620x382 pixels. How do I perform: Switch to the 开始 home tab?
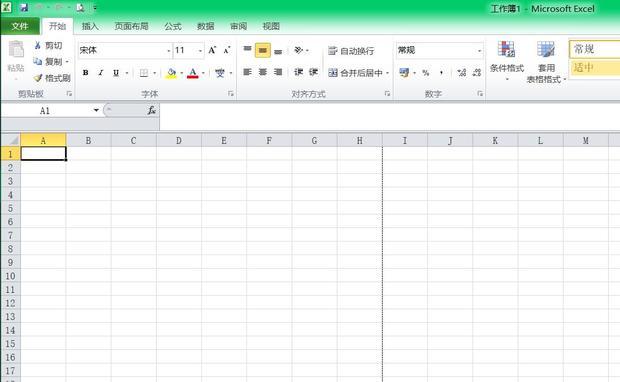pos(57,26)
